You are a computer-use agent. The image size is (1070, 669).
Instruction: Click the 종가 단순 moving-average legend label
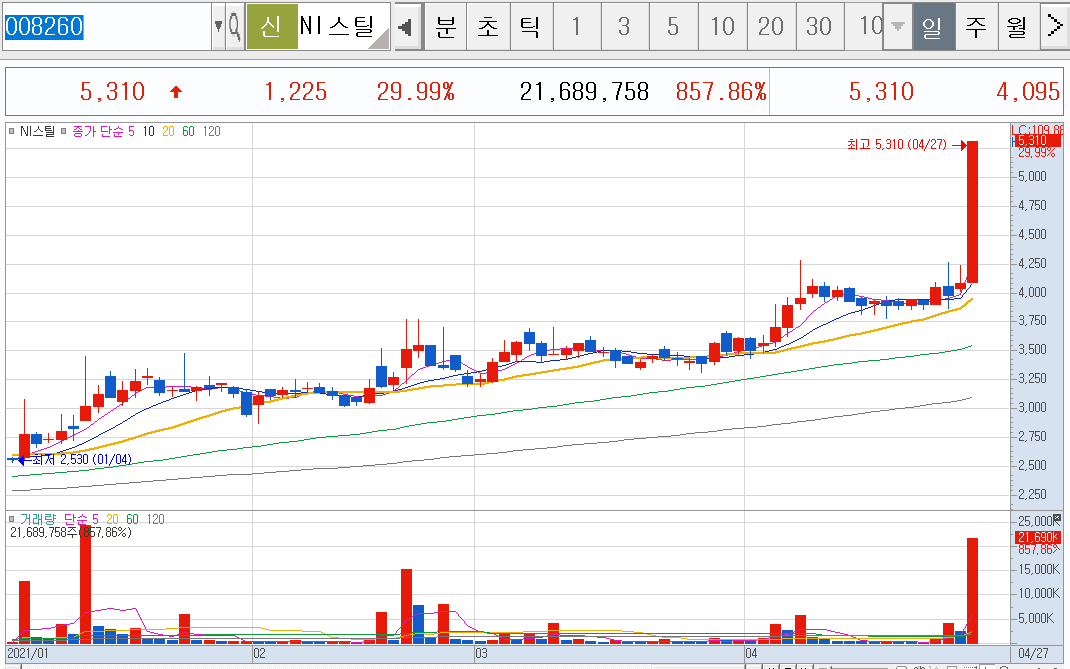coord(98,131)
